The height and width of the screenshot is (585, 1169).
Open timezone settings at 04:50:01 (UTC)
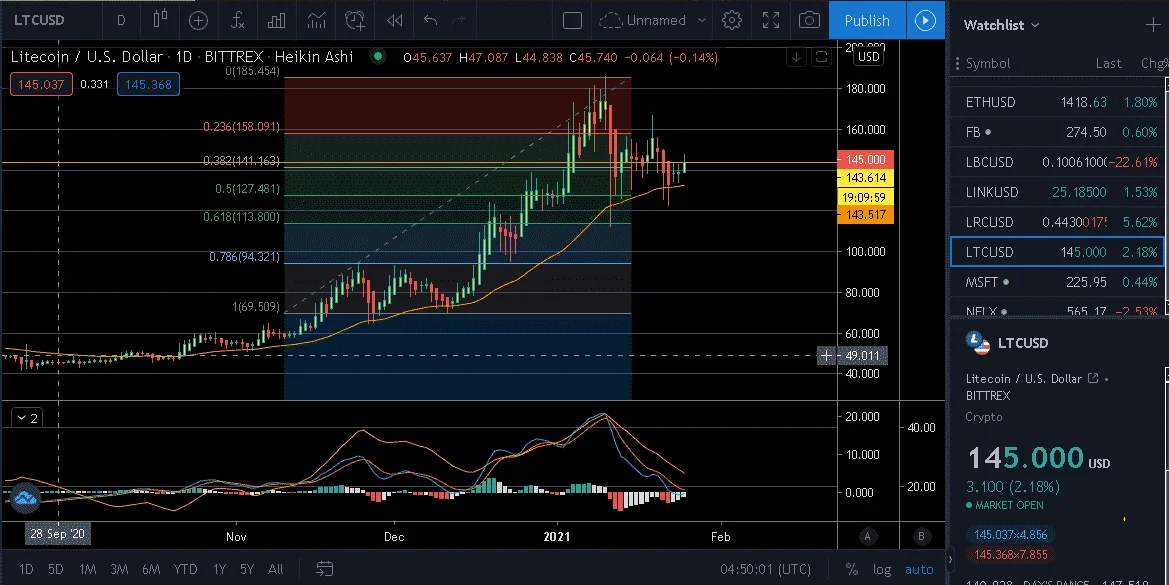[766, 569]
